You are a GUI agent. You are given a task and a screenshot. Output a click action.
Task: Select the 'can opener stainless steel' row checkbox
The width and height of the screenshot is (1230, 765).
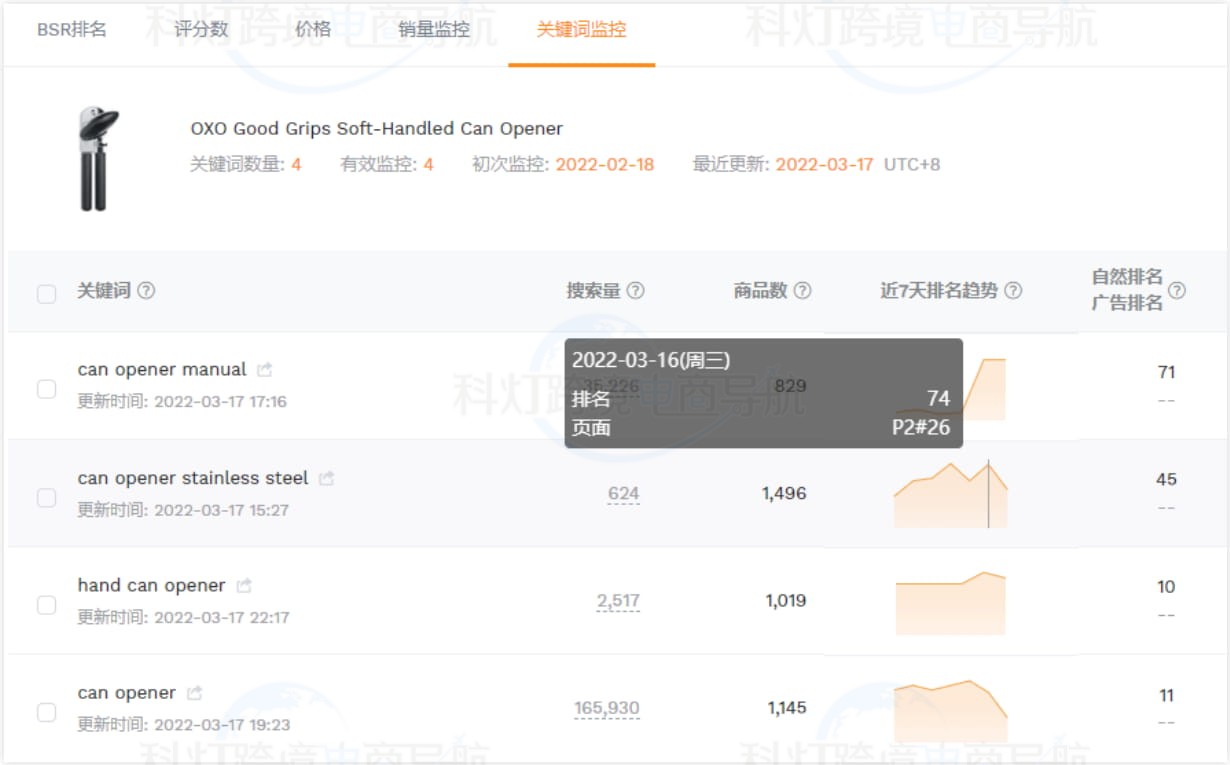[x=46, y=497]
